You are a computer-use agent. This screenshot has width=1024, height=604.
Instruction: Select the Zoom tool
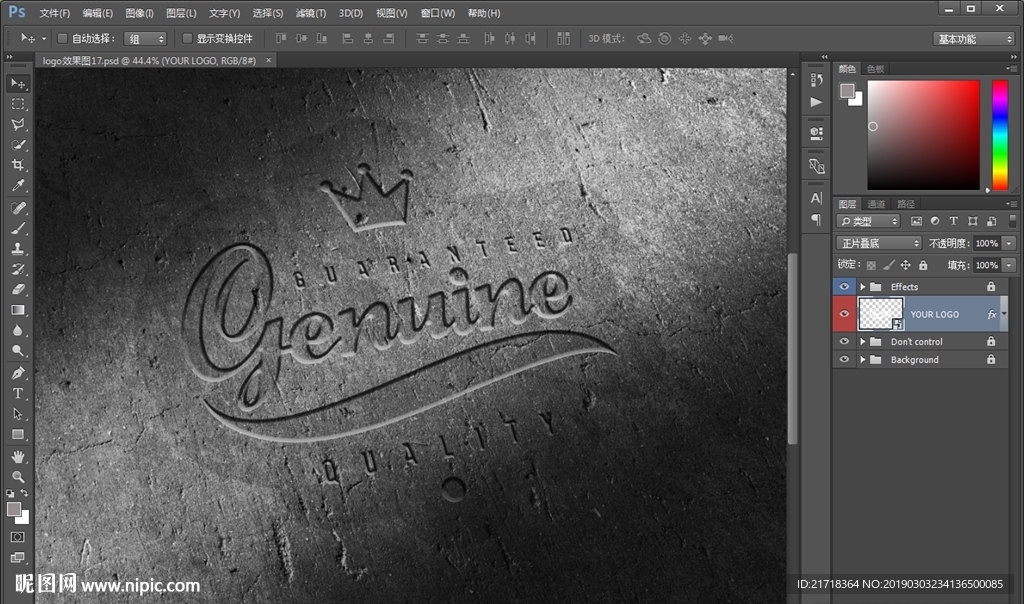pyautogui.click(x=18, y=476)
